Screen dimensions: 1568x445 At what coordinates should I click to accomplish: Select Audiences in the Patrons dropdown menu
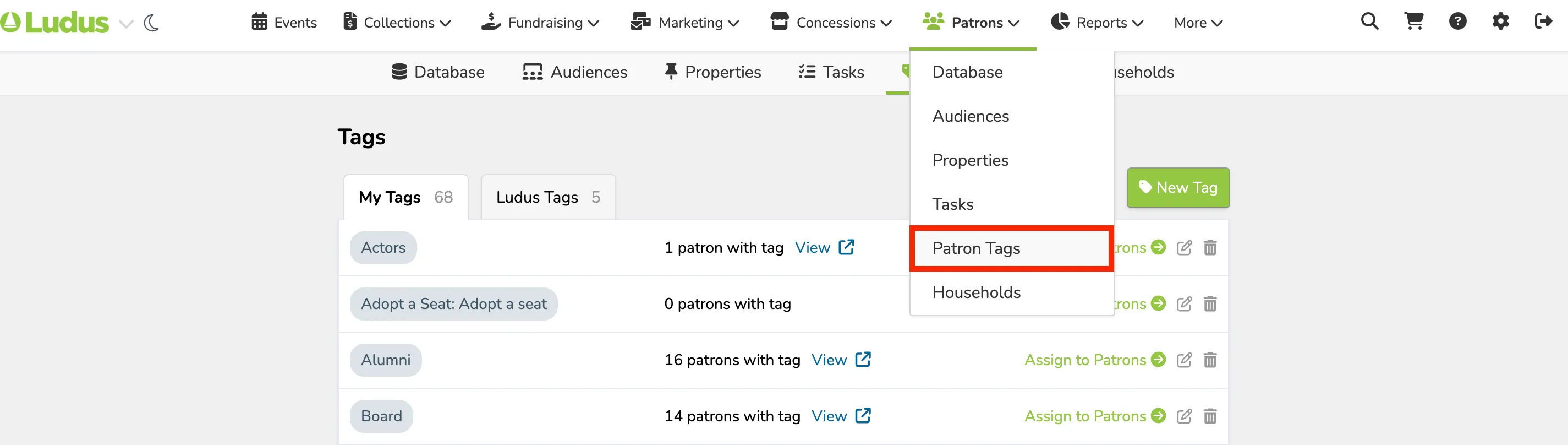[1012, 116]
